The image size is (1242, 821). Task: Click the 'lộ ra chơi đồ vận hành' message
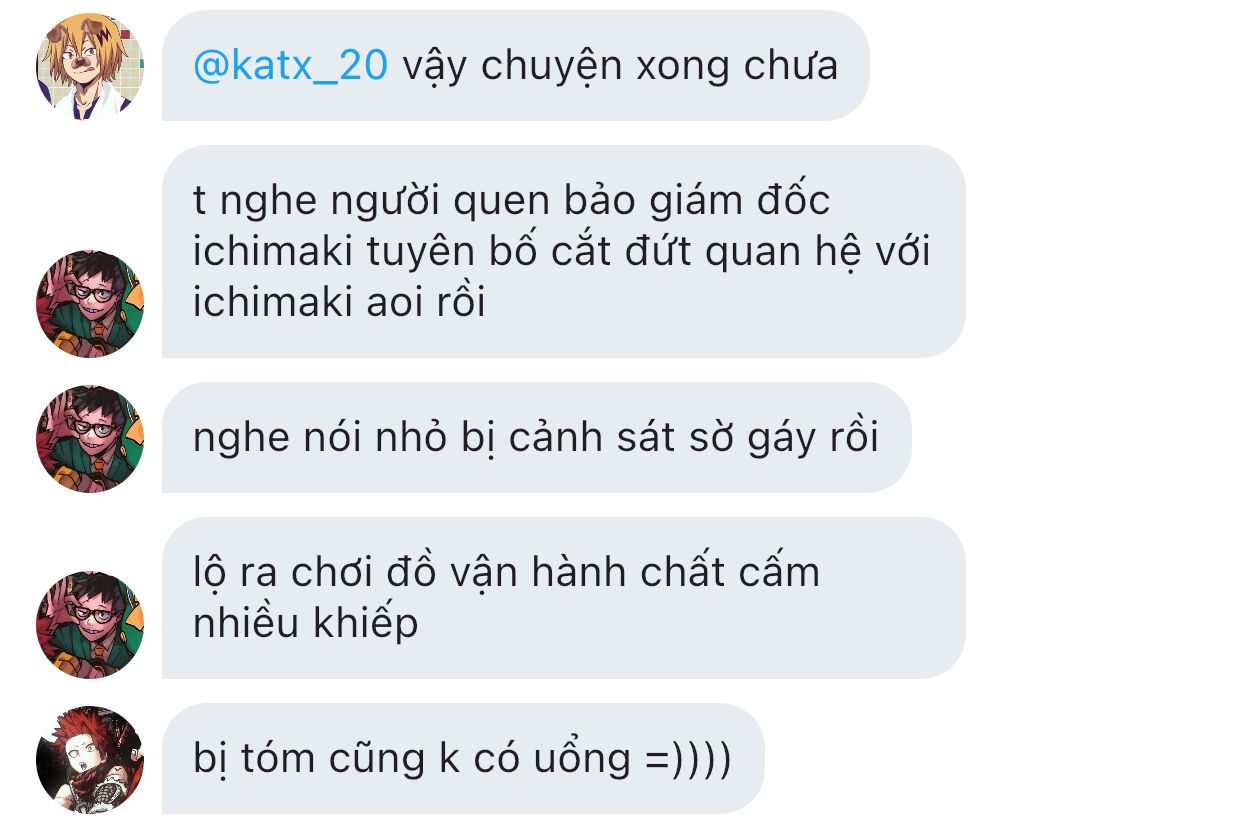tap(563, 598)
